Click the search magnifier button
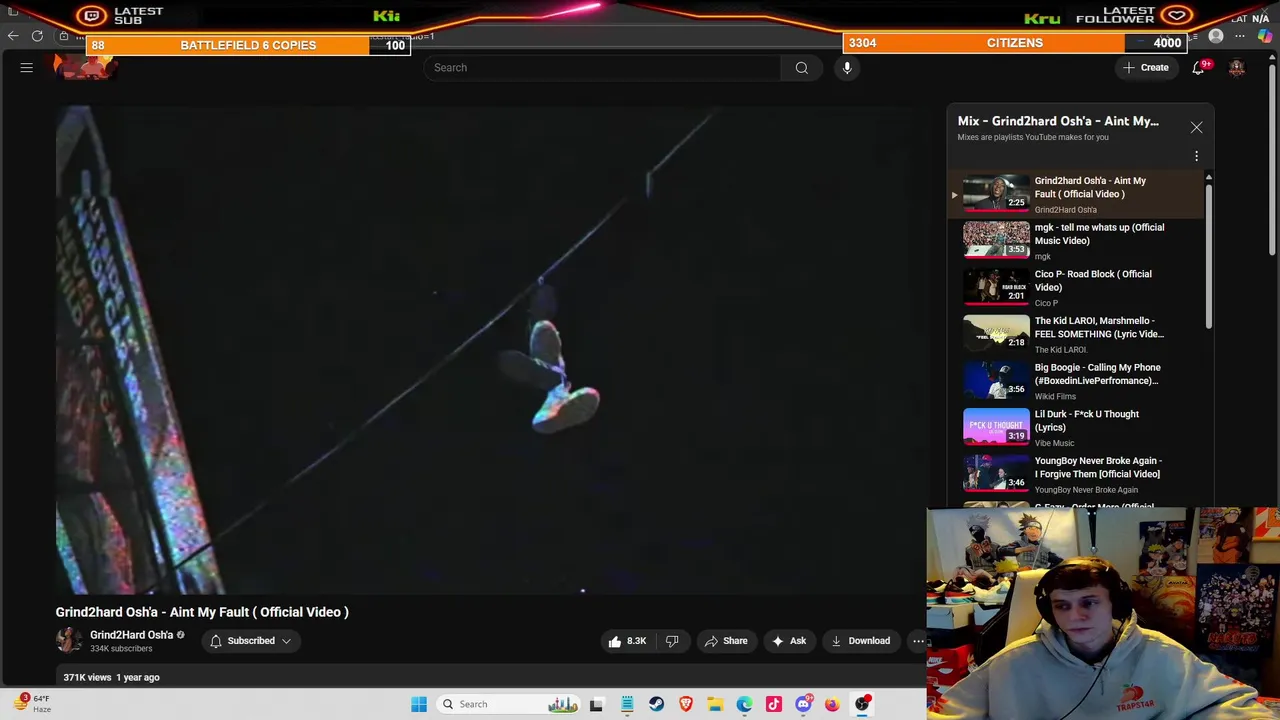The image size is (1280, 720). (801, 68)
